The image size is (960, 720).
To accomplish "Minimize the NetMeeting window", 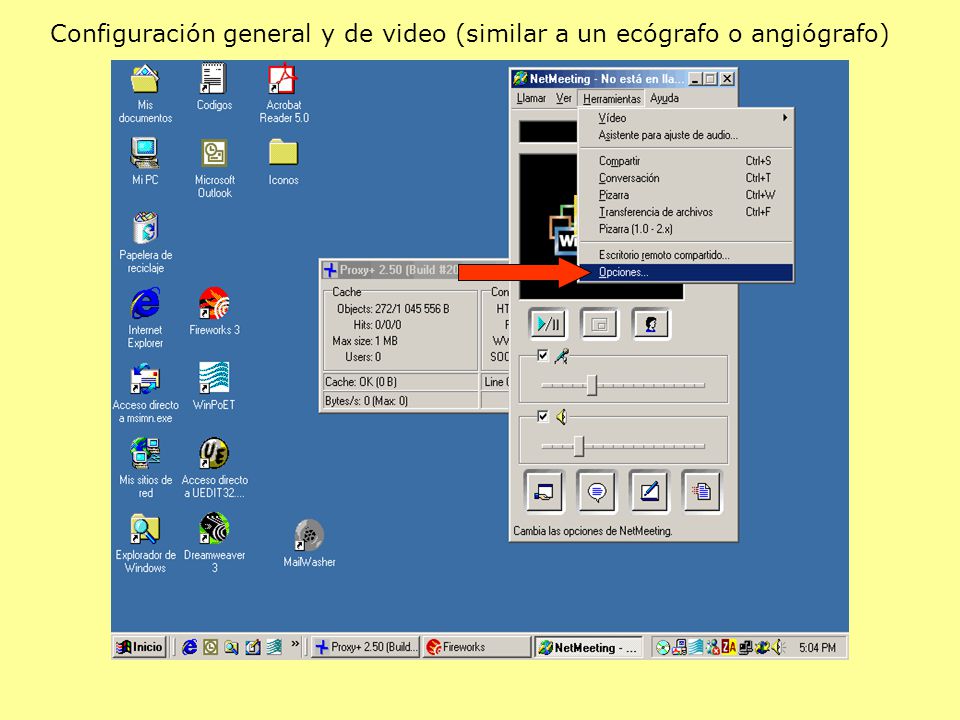I will 695,79.
